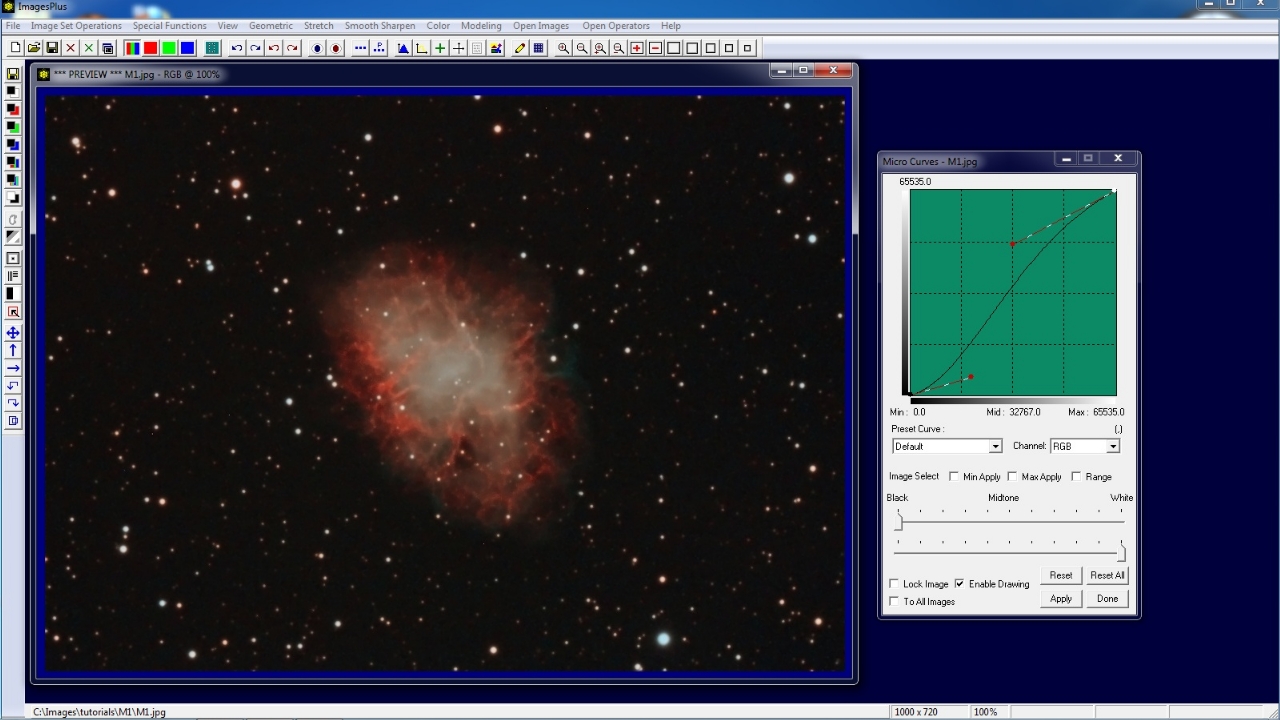Click the green X toolbar icon
The height and width of the screenshot is (720, 1280).
pyautogui.click(x=89, y=48)
